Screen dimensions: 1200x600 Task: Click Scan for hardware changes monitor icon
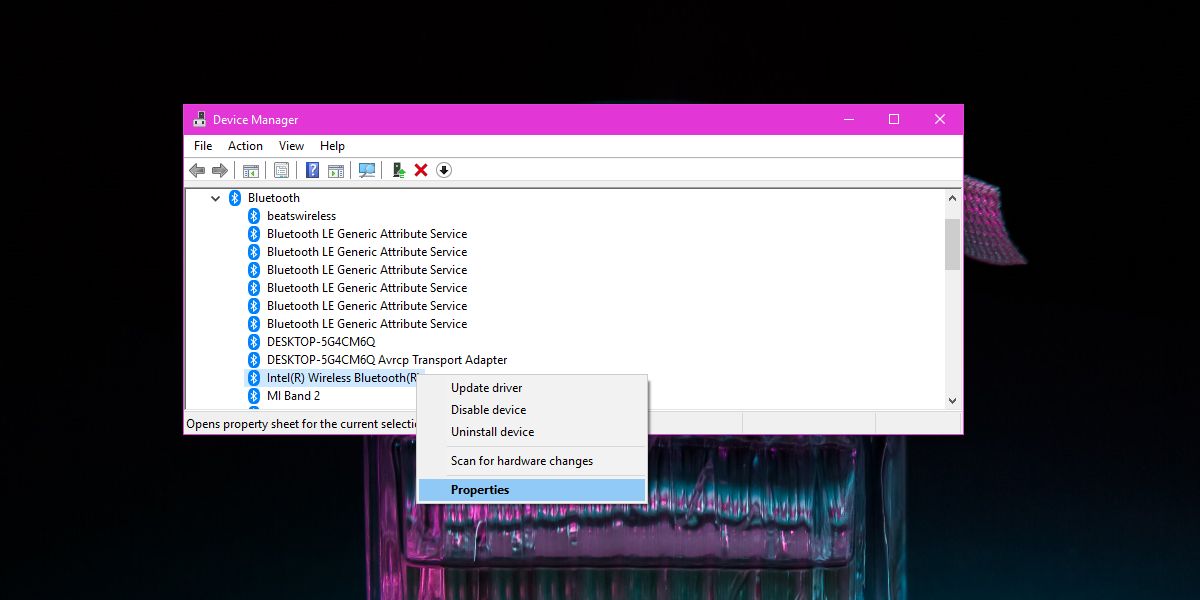pos(367,171)
